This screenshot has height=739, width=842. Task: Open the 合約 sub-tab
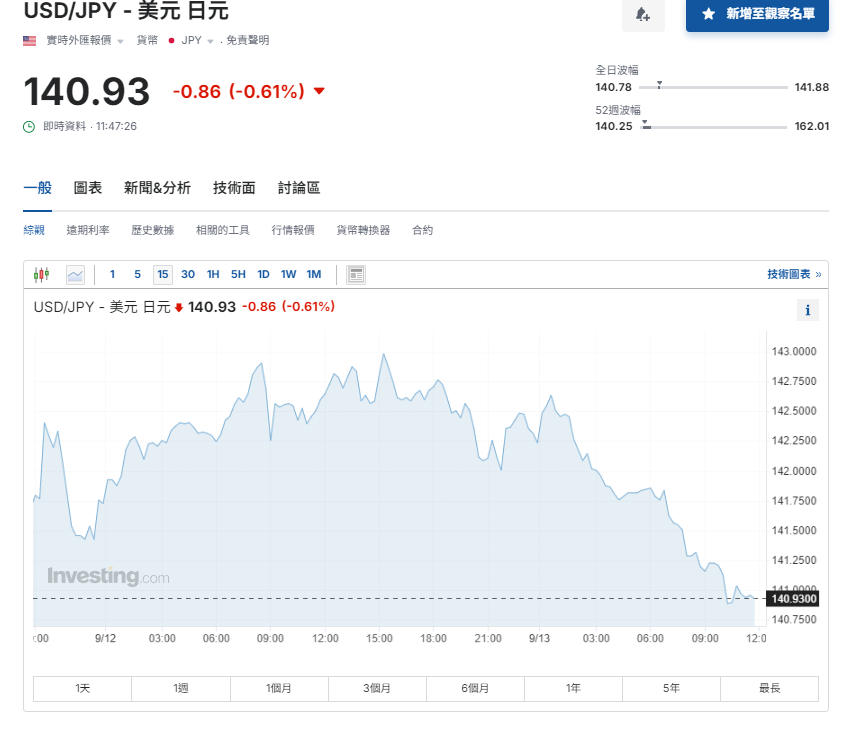423,230
